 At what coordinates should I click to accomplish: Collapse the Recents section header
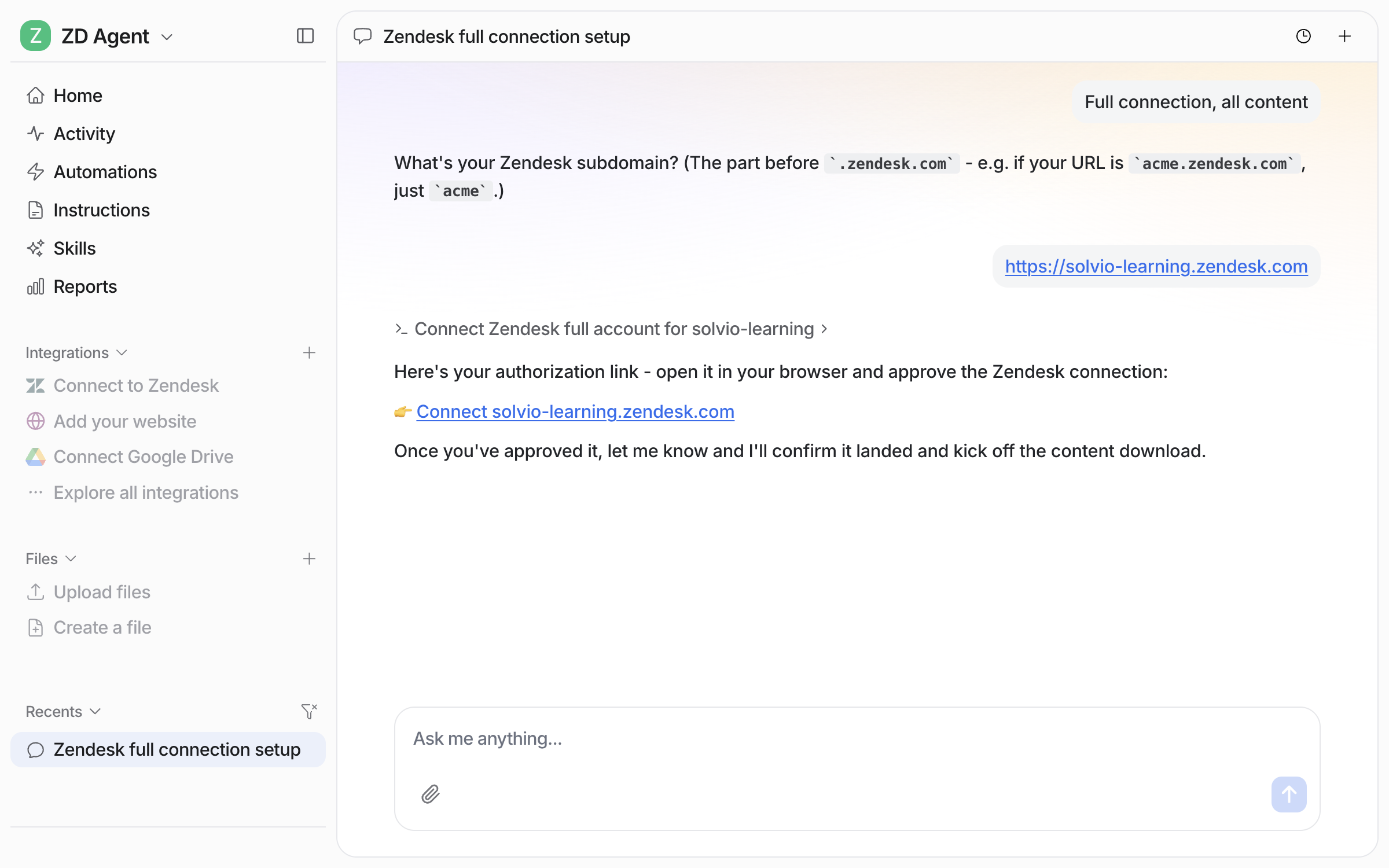tap(63, 712)
